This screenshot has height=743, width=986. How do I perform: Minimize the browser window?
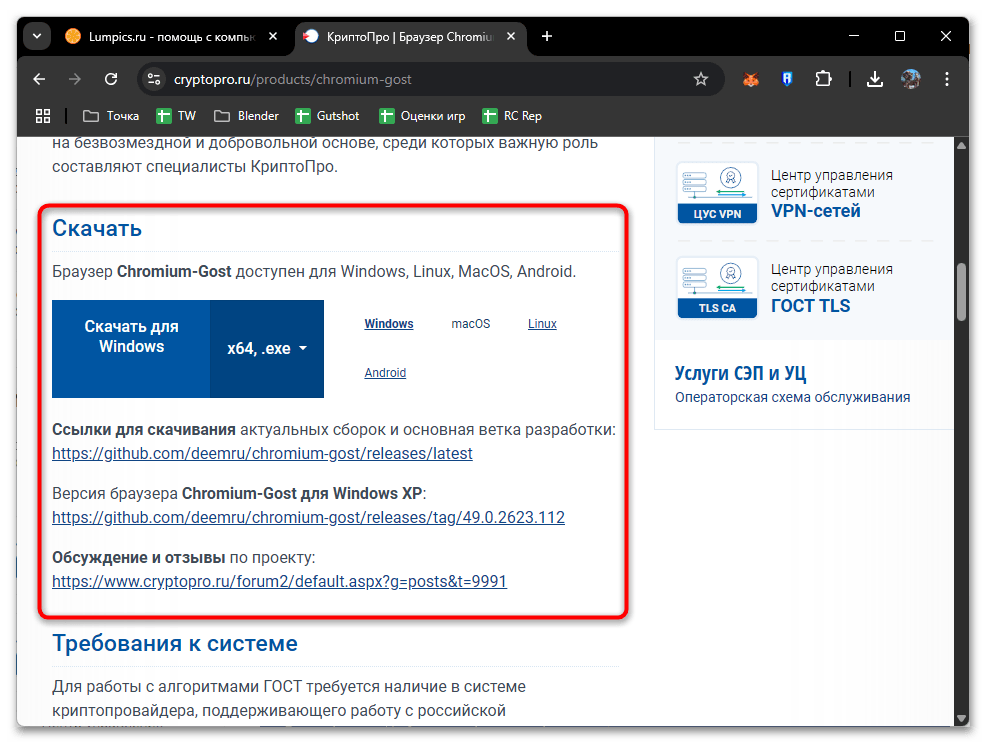pyautogui.click(x=854, y=36)
